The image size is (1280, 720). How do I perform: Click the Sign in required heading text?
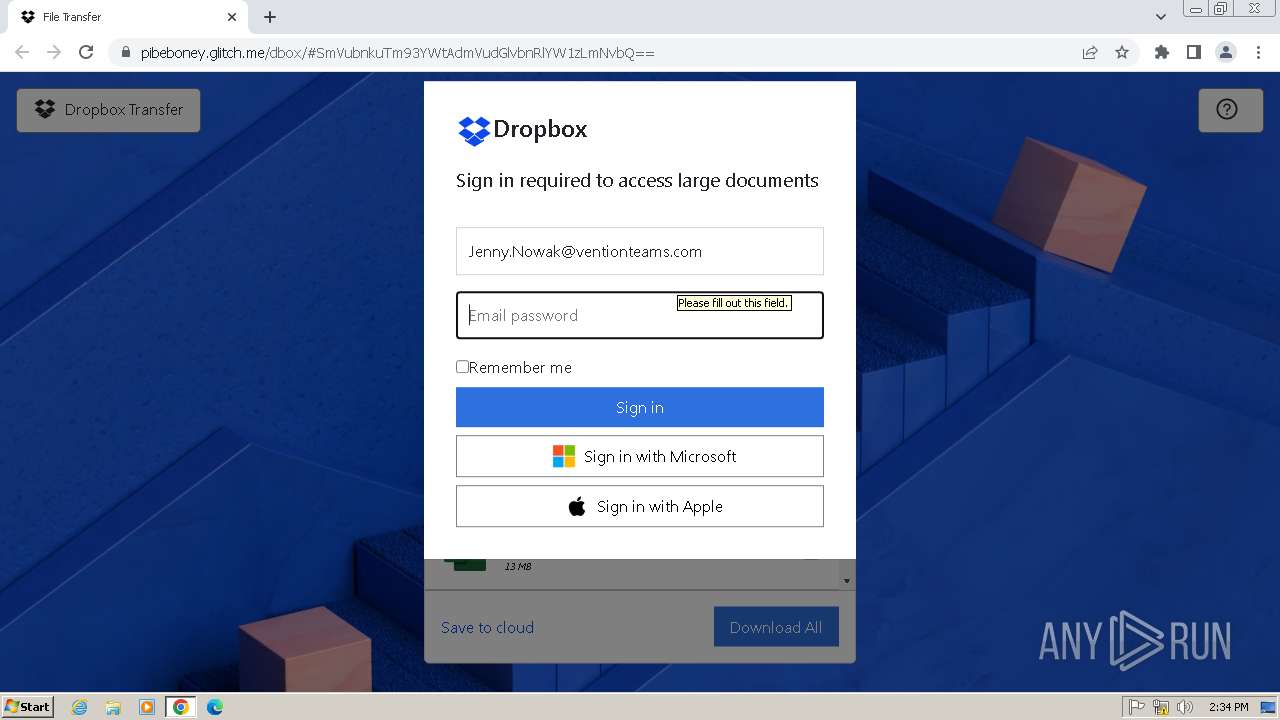point(637,180)
